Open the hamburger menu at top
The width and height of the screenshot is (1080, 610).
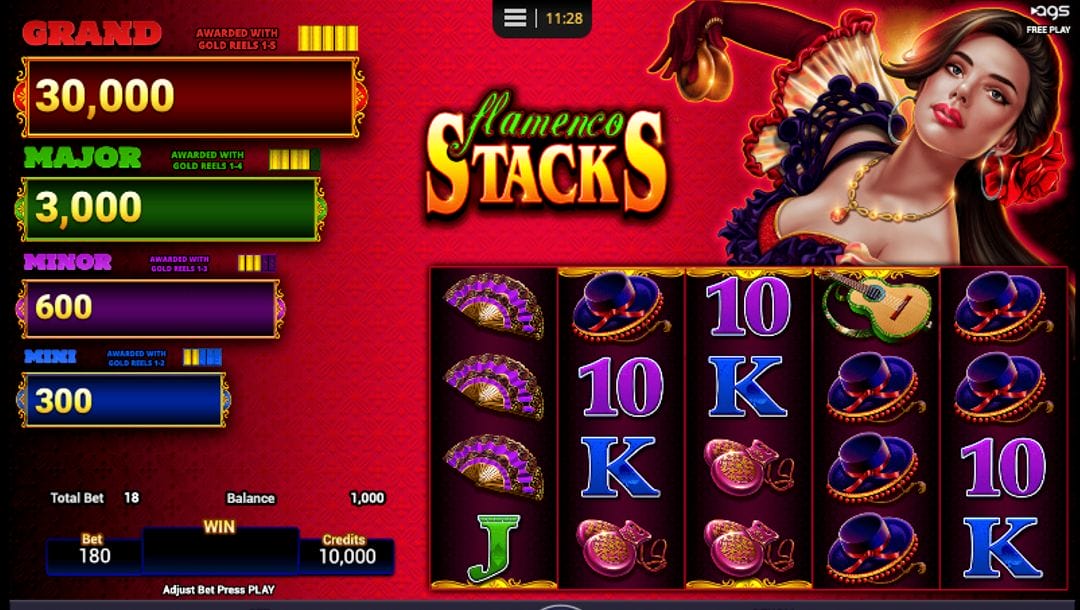click(515, 19)
